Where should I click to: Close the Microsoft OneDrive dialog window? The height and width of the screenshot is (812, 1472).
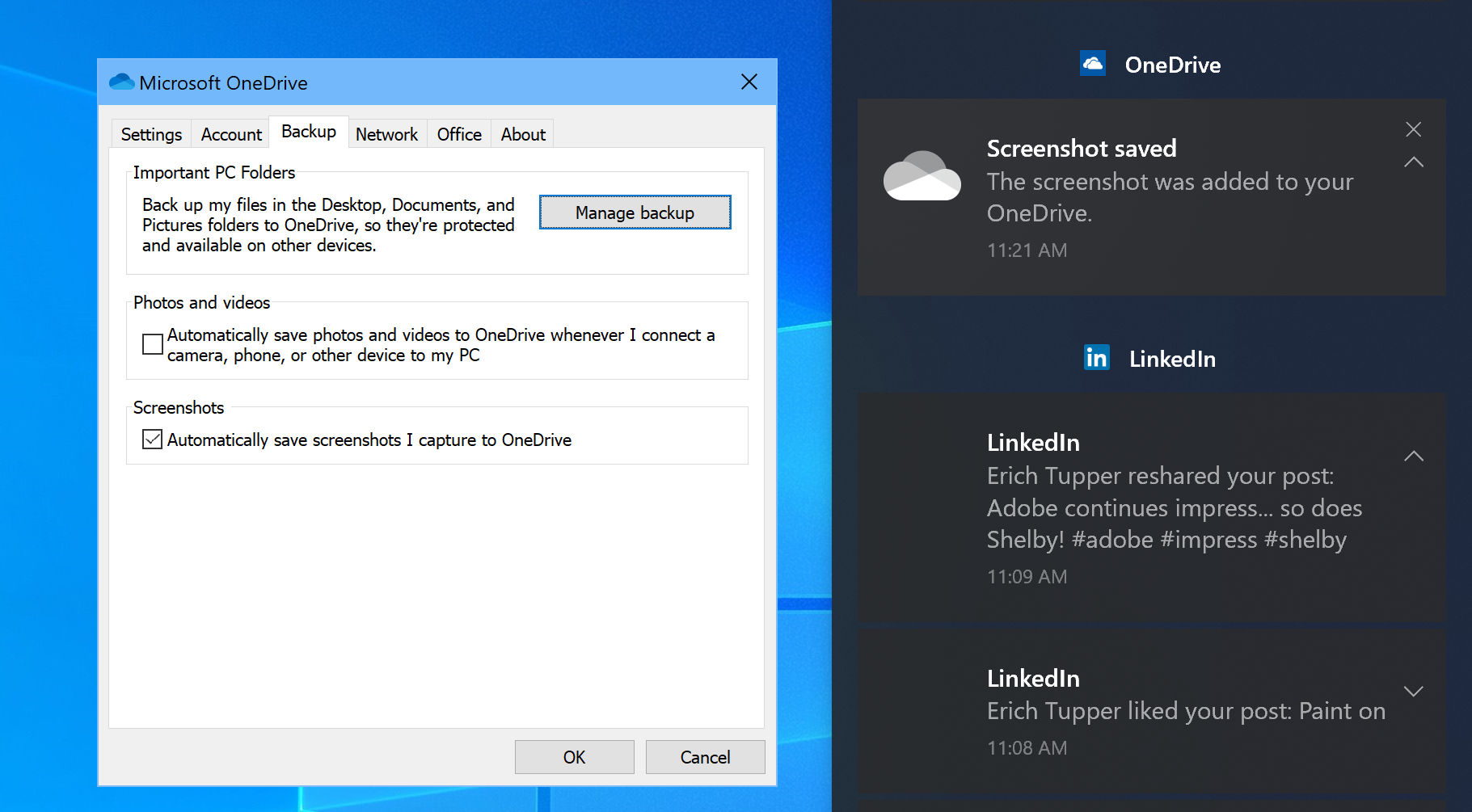(x=749, y=82)
